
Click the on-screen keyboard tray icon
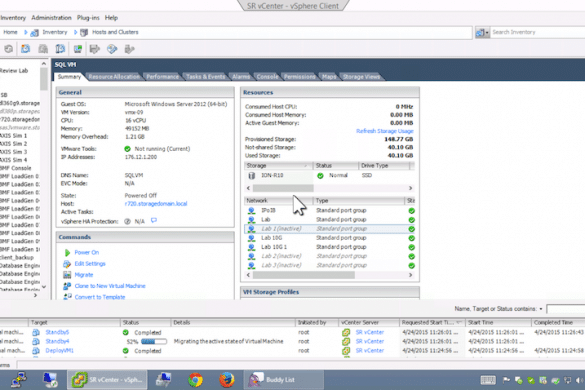coord(488,380)
